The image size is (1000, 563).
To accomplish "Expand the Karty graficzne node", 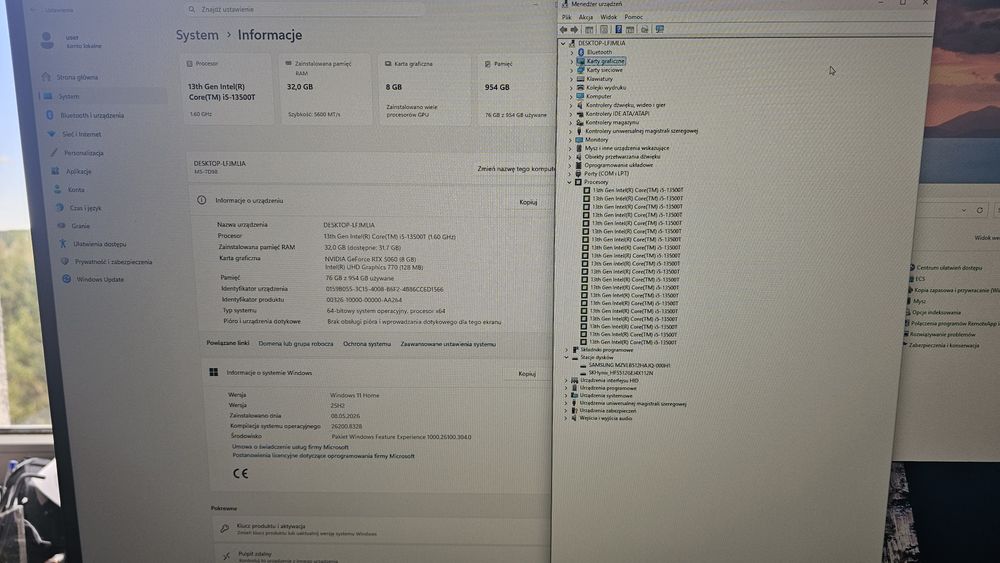I will pyautogui.click(x=571, y=61).
